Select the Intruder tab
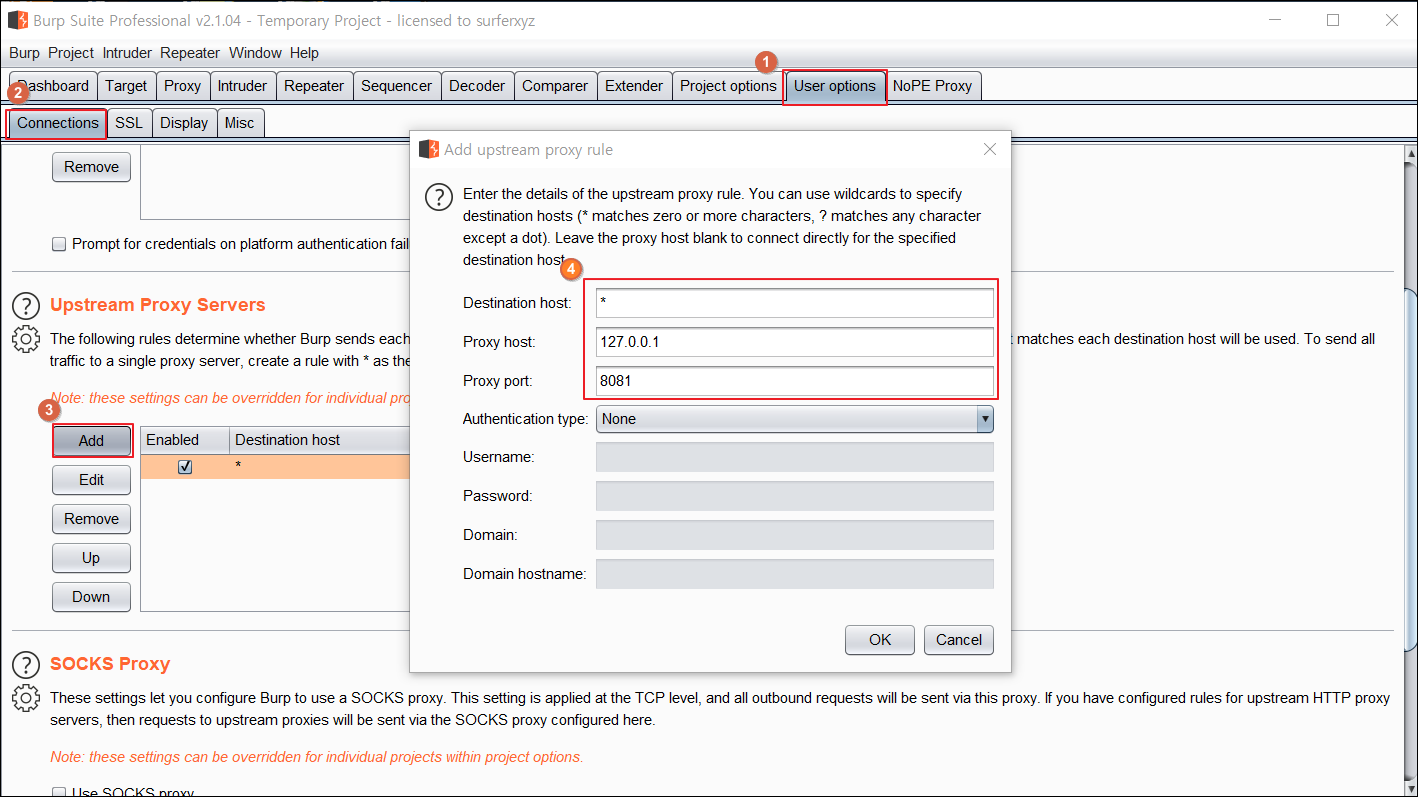Screen dimensions: 1418x797 [x=242, y=86]
